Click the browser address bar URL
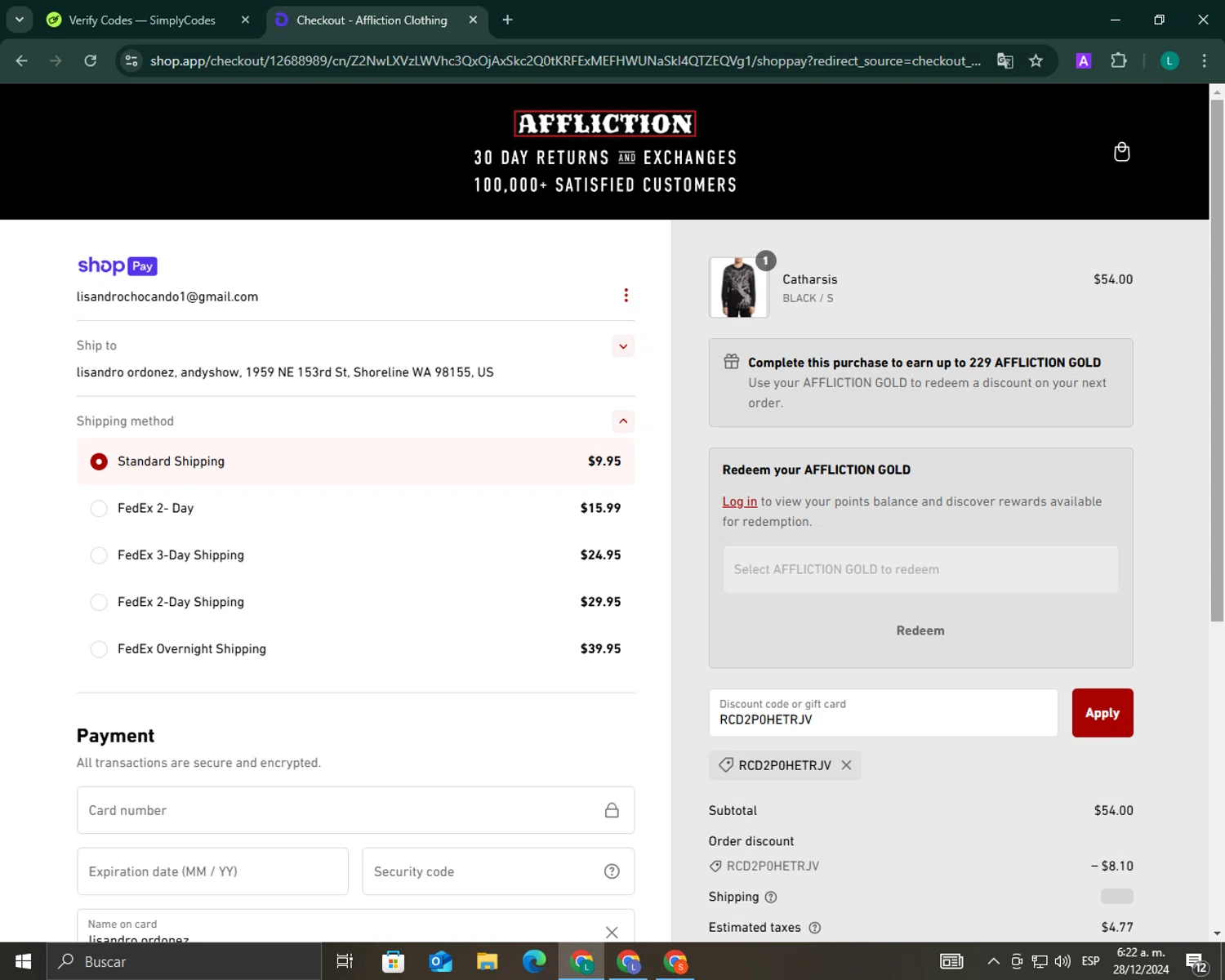This screenshot has width=1225, height=980. pos(565,60)
